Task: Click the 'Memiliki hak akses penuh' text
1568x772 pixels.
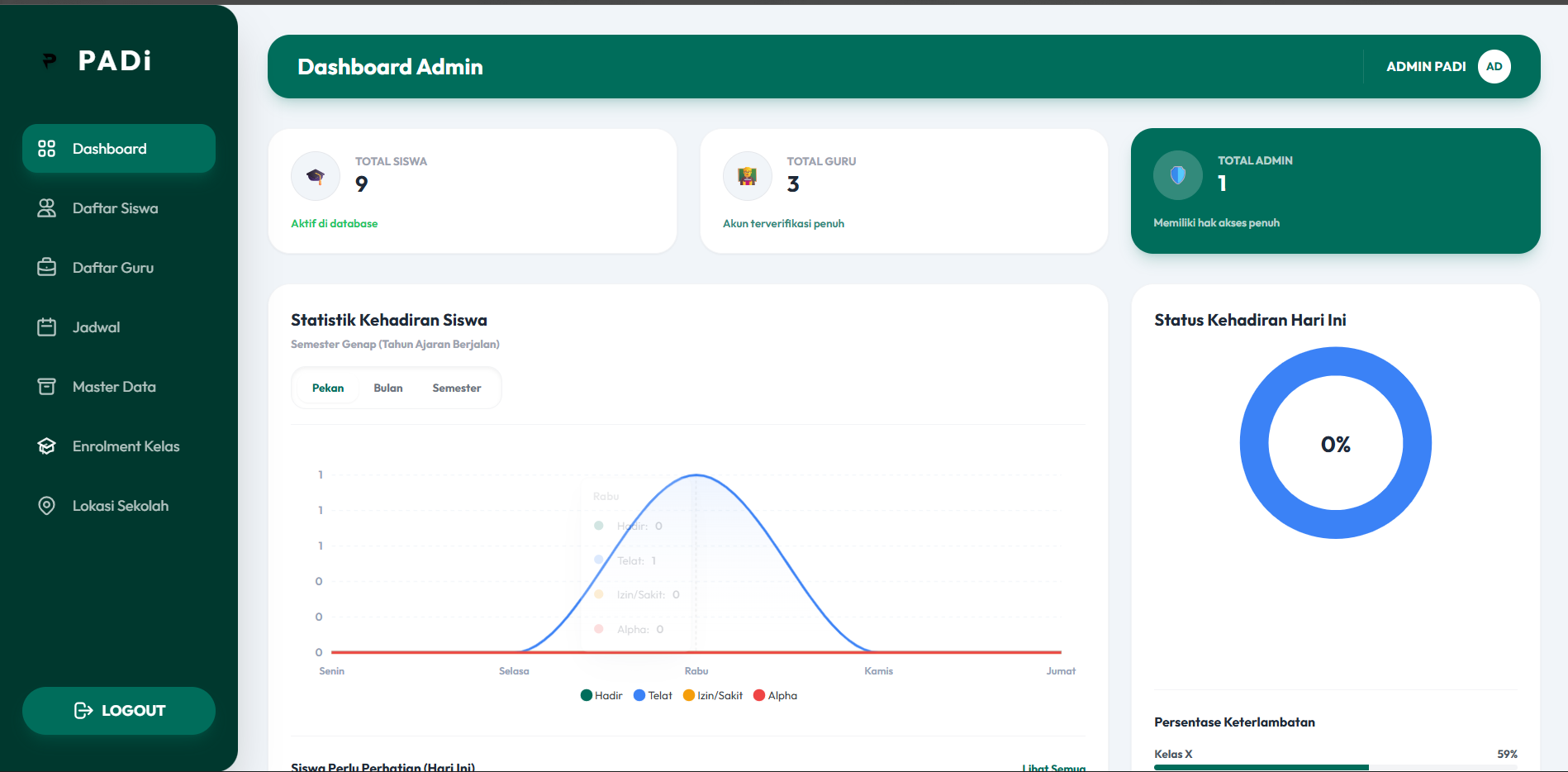Action: point(1216,223)
